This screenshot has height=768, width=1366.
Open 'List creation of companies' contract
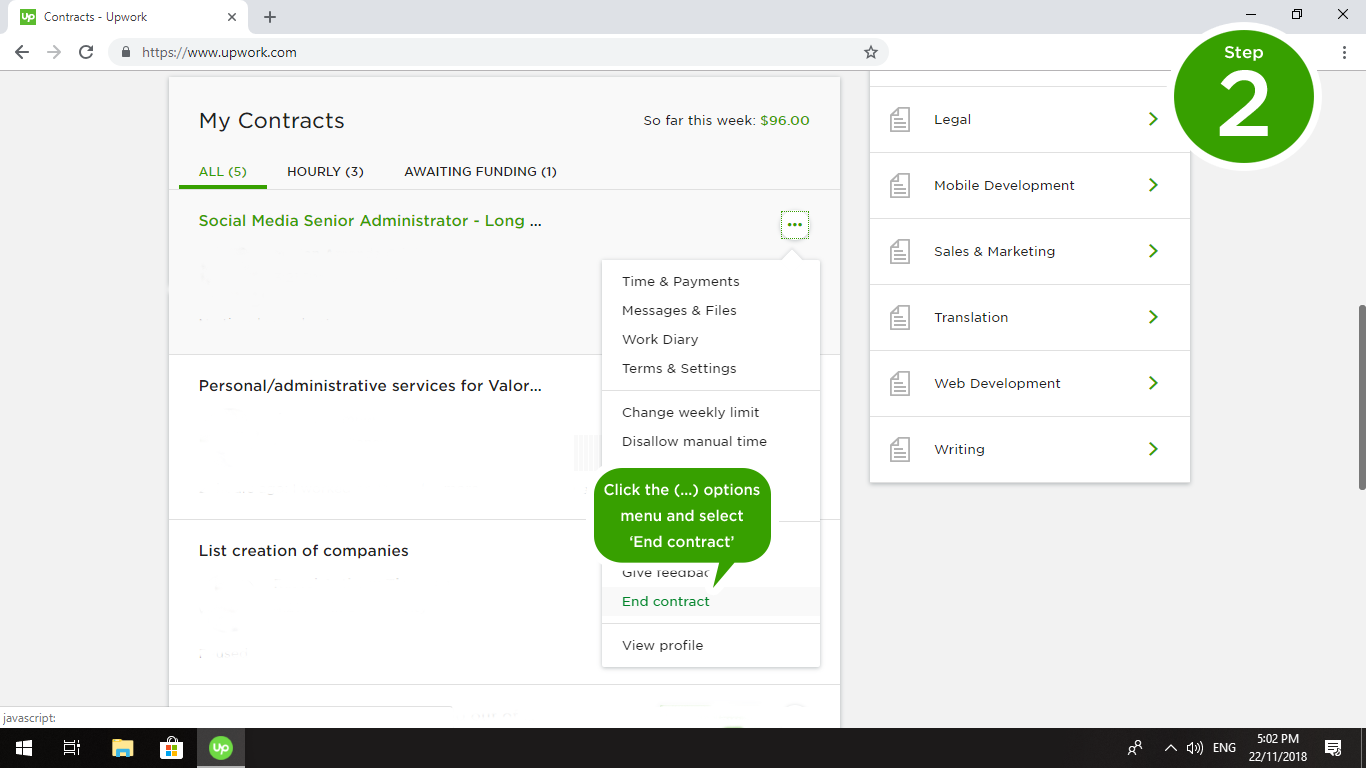(303, 550)
